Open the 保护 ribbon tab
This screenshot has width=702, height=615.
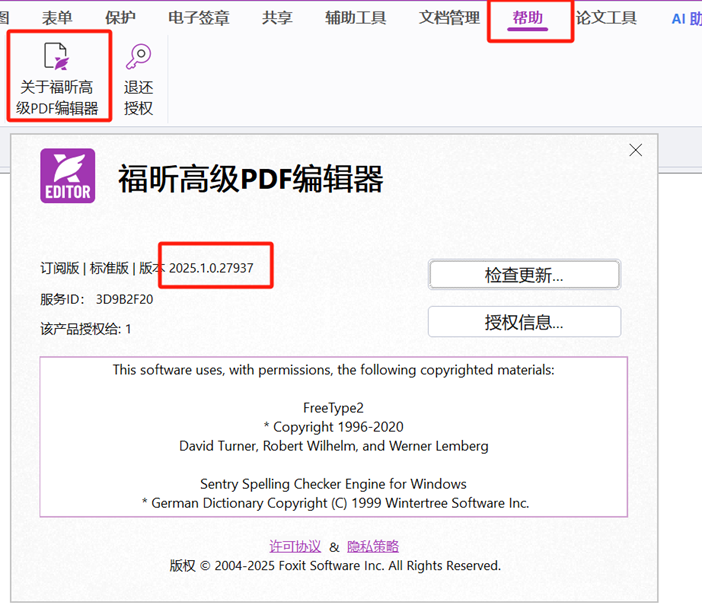tap(120, 18)
